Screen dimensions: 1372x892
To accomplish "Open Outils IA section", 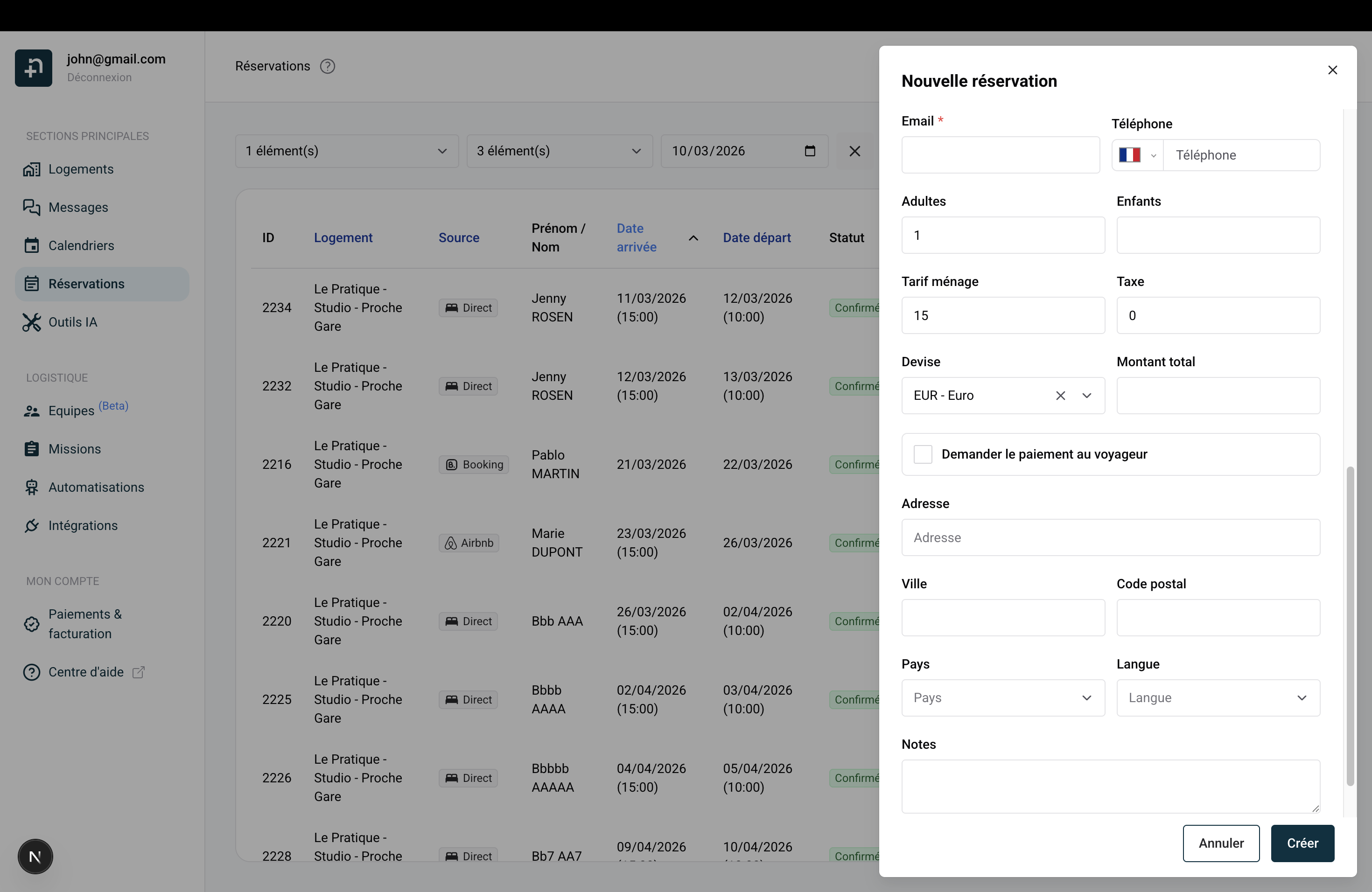I will (x=102, y=322).
